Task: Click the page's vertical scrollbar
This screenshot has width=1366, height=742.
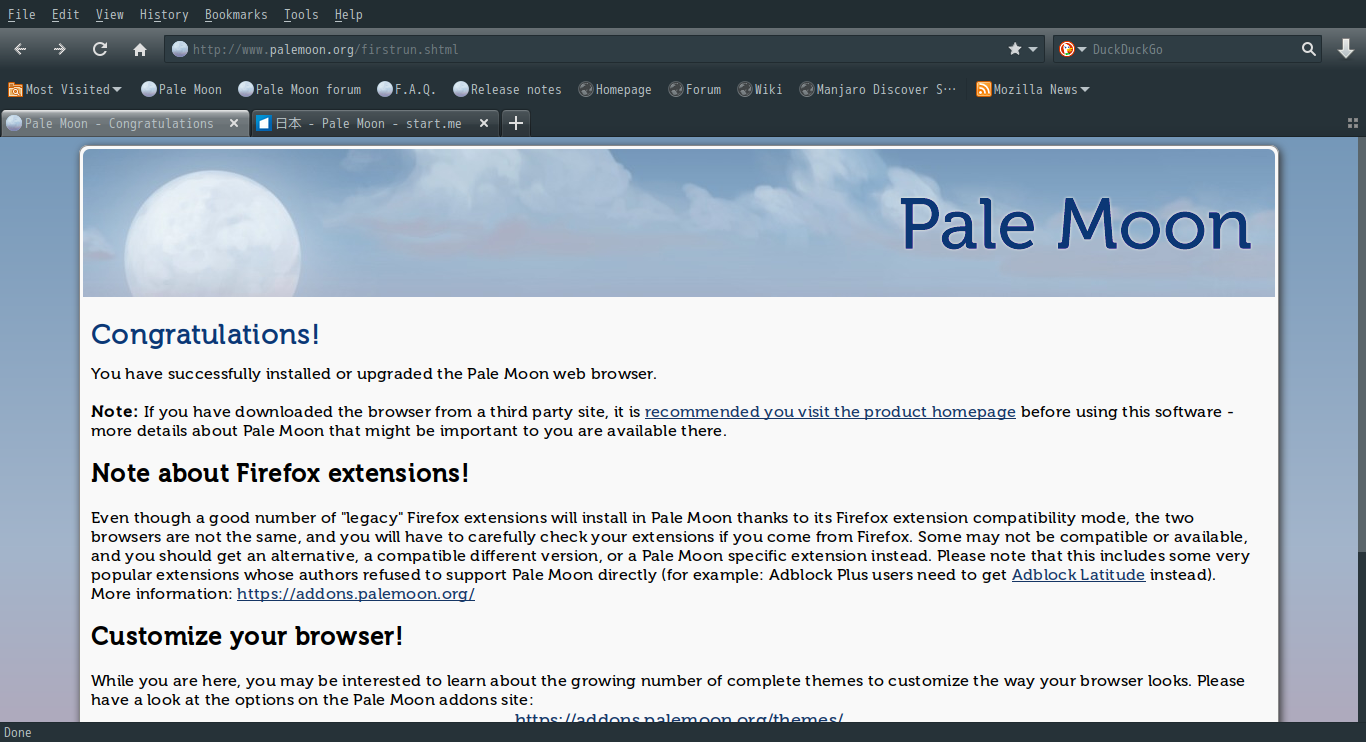Action: (x=1361, y=430)
